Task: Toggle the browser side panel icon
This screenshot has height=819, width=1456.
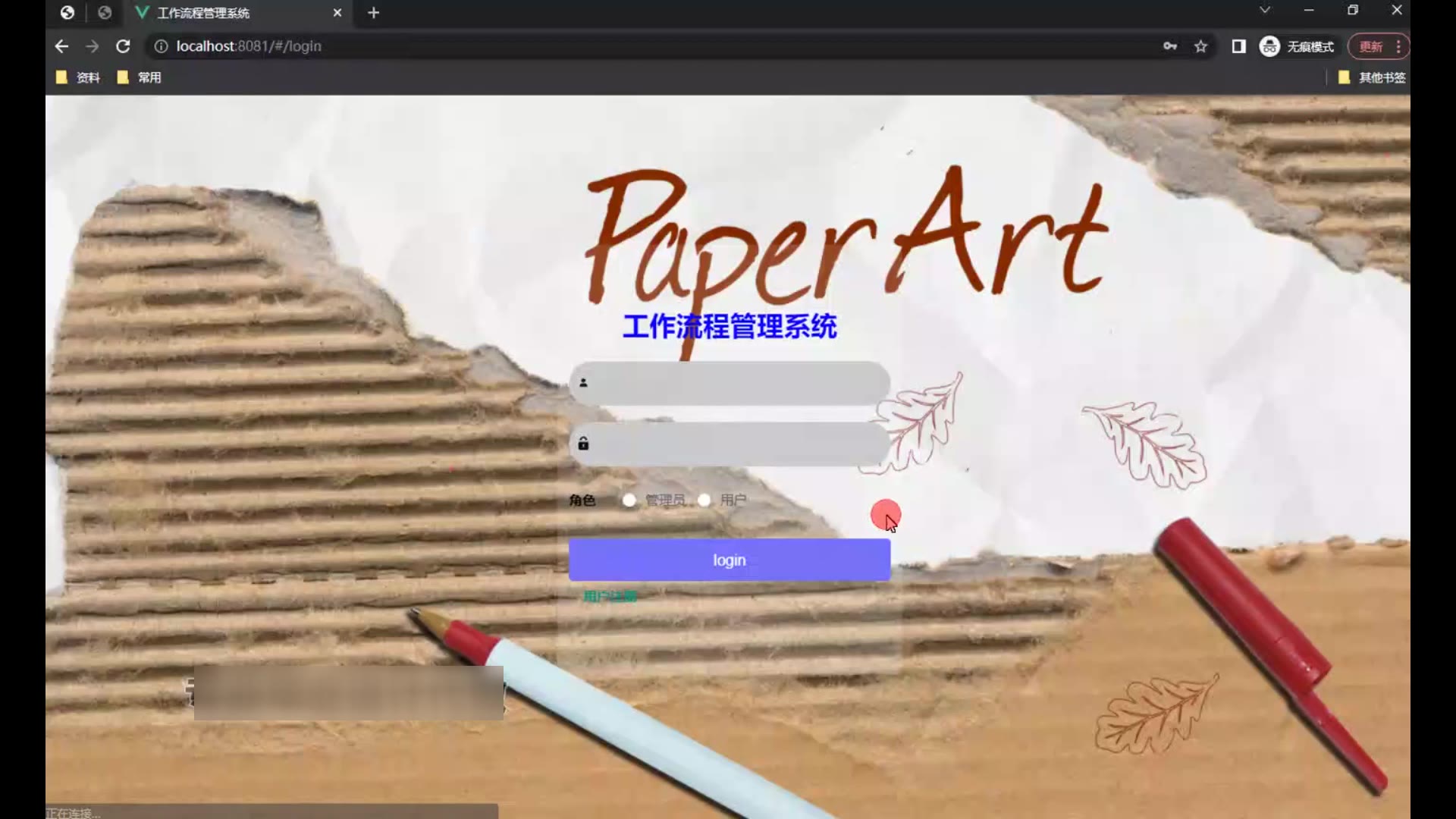Action: tap(1238, 46)
